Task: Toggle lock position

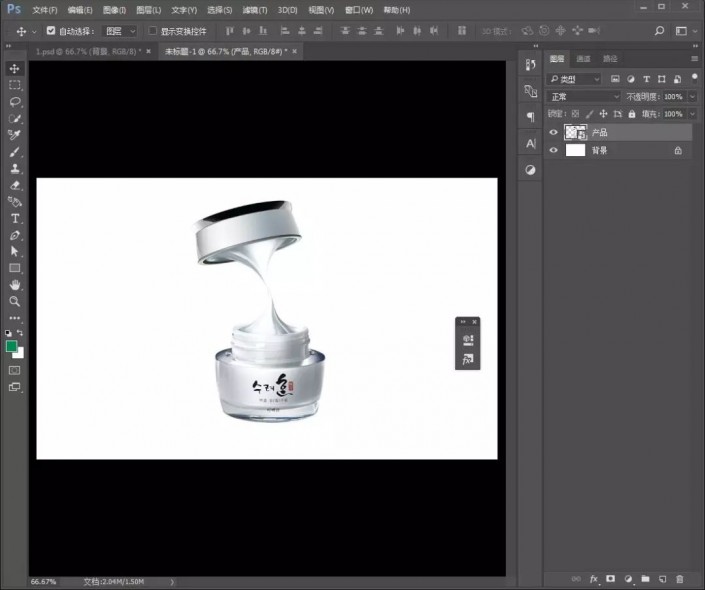Action: coord(603,114)
